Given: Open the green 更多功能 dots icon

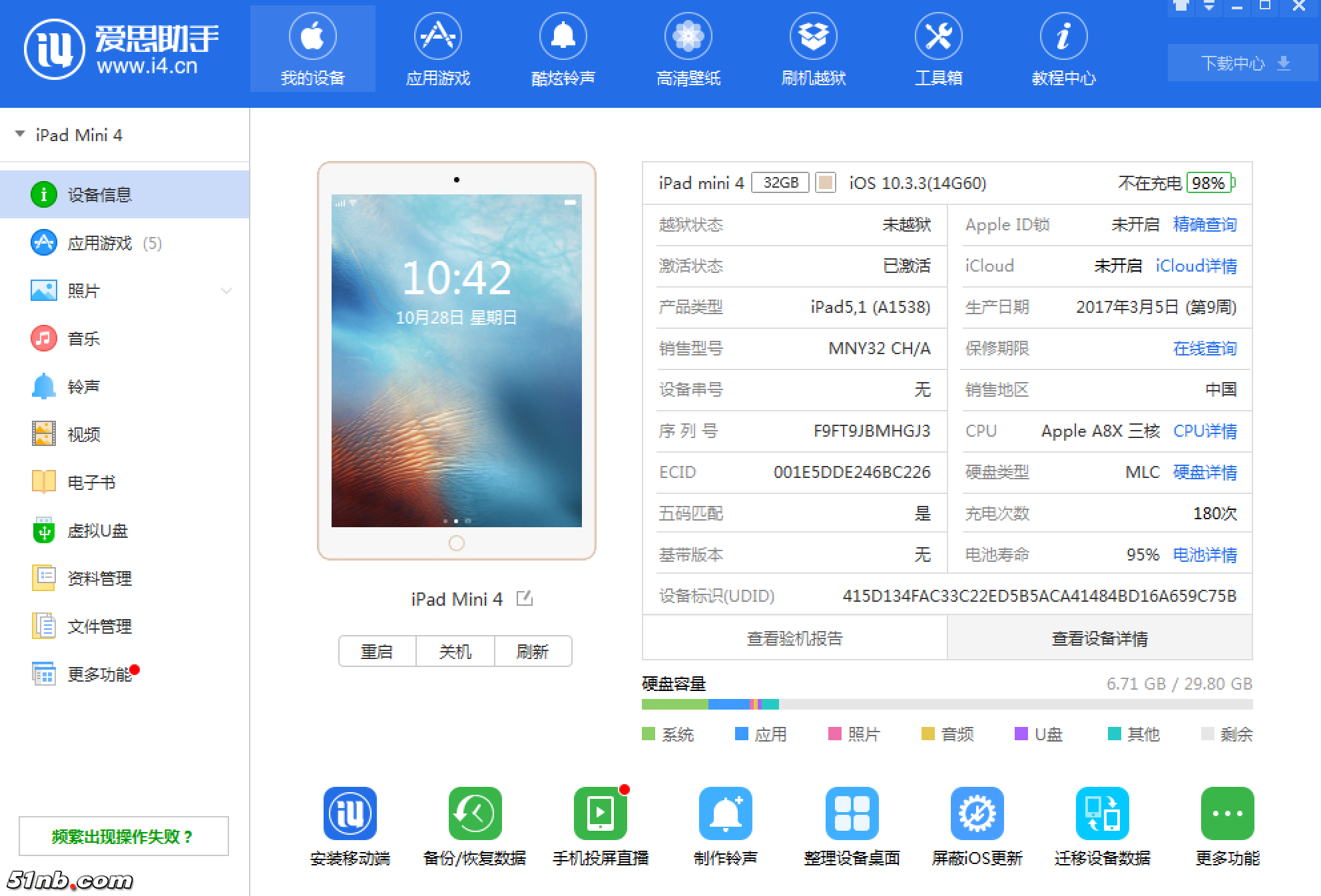Looking at the screenshot, I should 1227,813.
